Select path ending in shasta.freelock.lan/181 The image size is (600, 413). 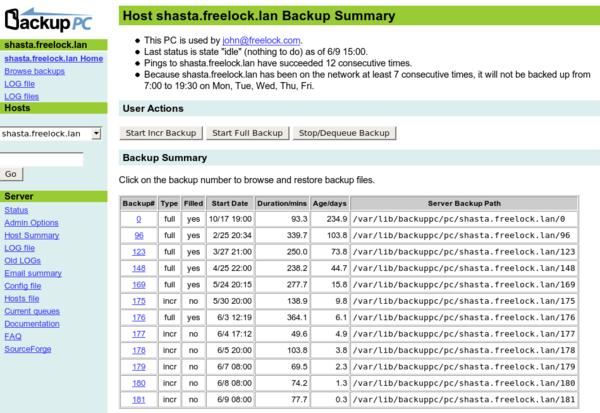(464, 400)
